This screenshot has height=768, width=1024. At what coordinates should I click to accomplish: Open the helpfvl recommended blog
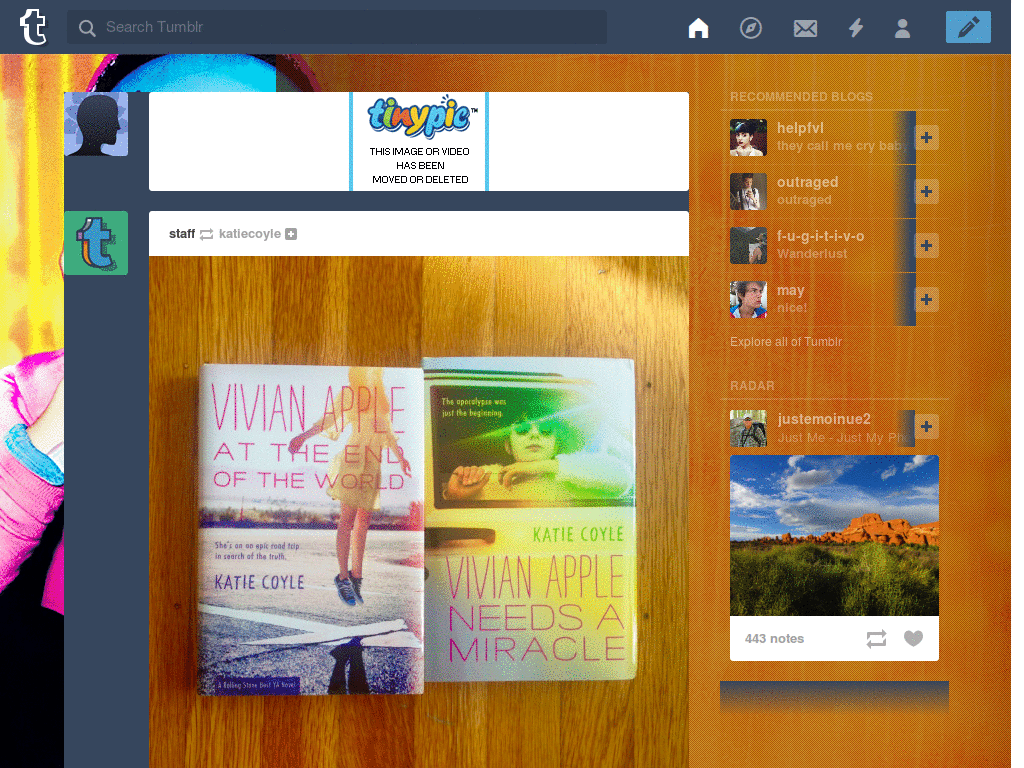coord(800,128)
